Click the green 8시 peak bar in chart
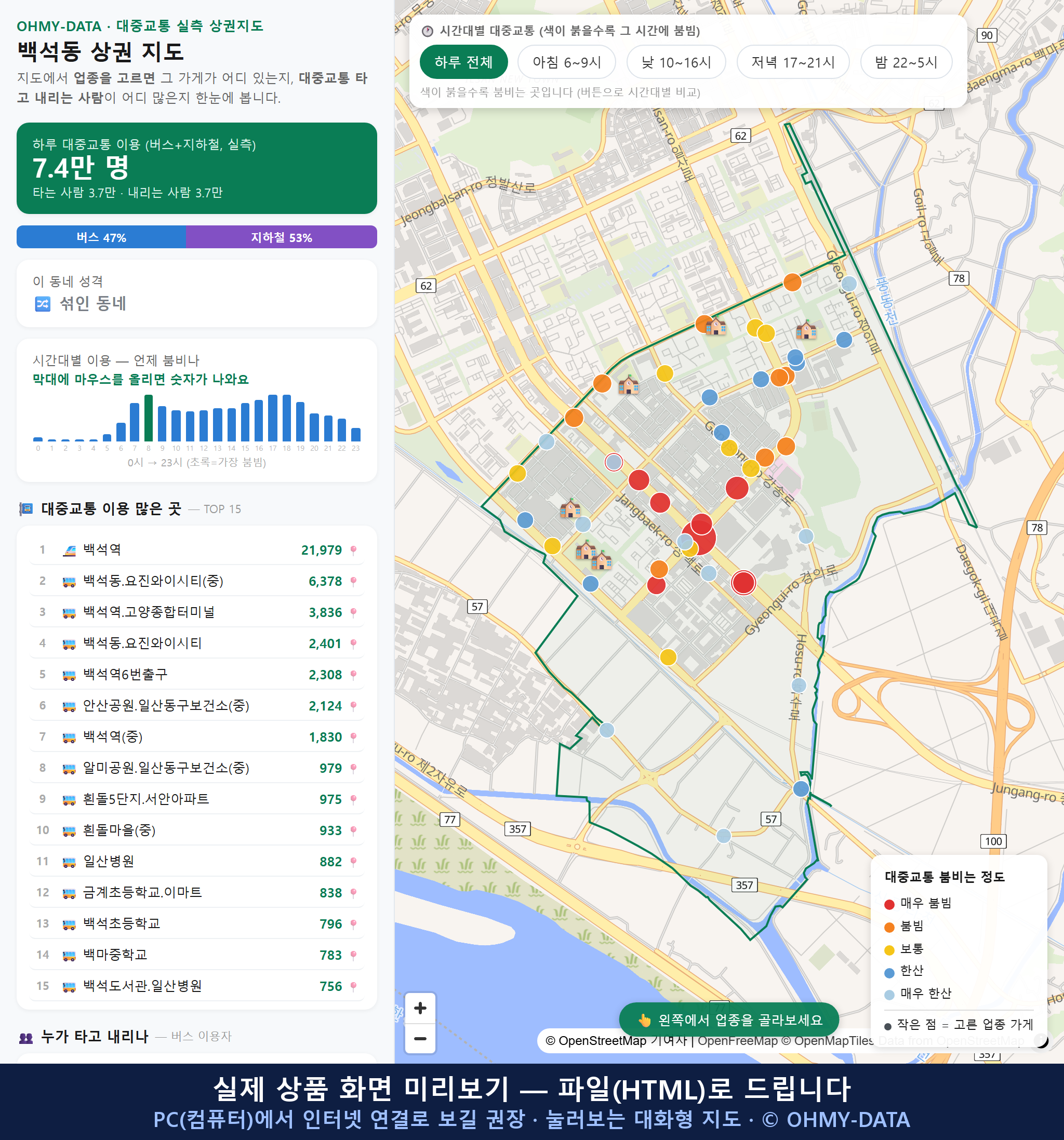1064x1140 pixels. point(149,418)
